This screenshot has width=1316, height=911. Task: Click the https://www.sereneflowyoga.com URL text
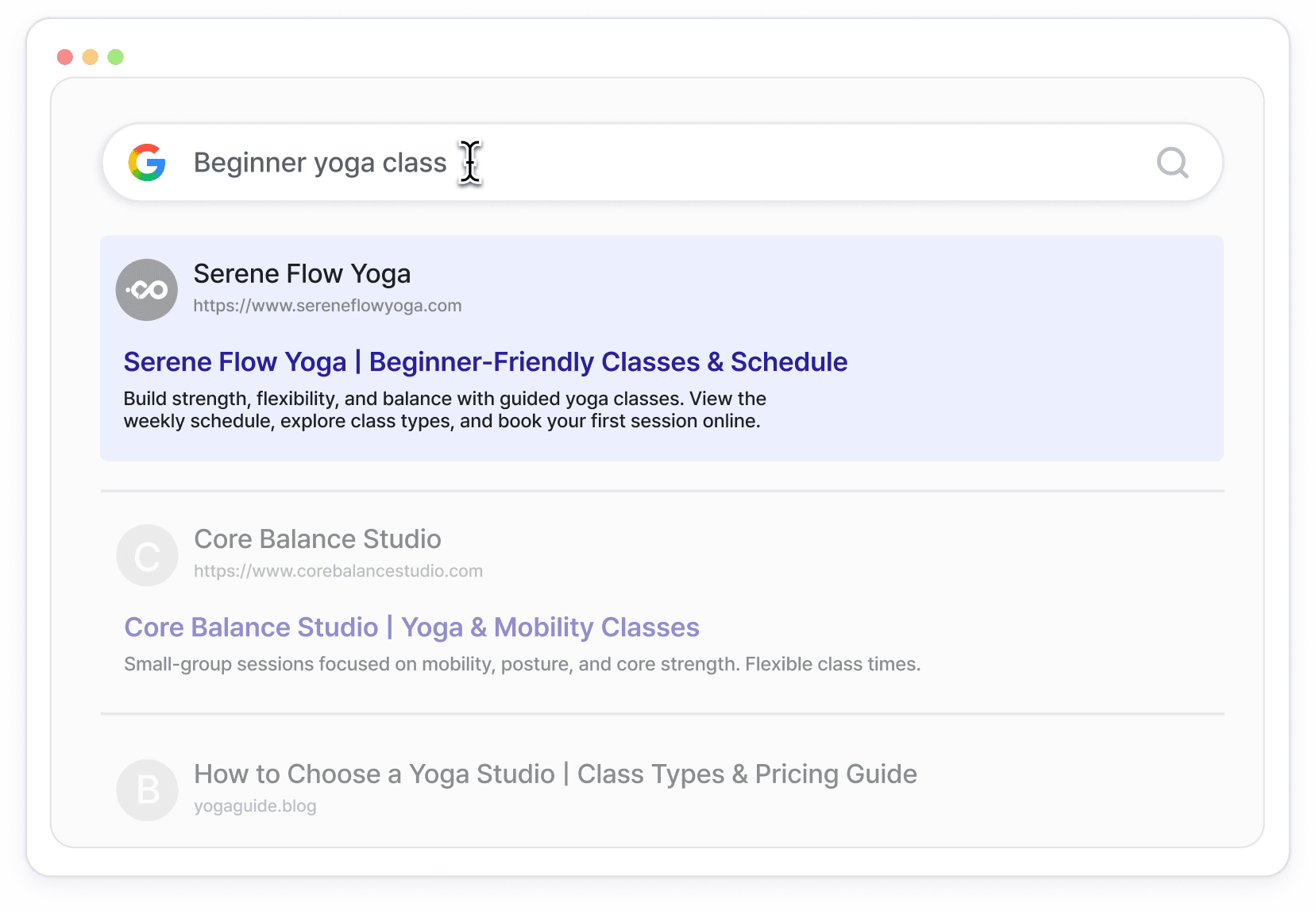pyautogui.click(x=328, y=306)
